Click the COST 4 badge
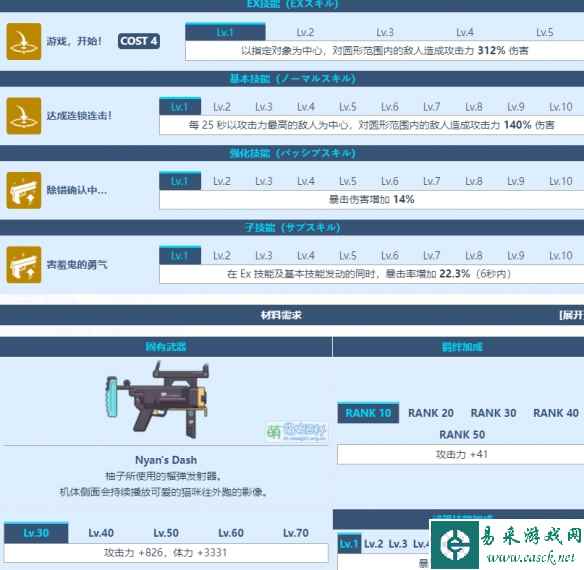The image size is (584, 570). [139, 41]
